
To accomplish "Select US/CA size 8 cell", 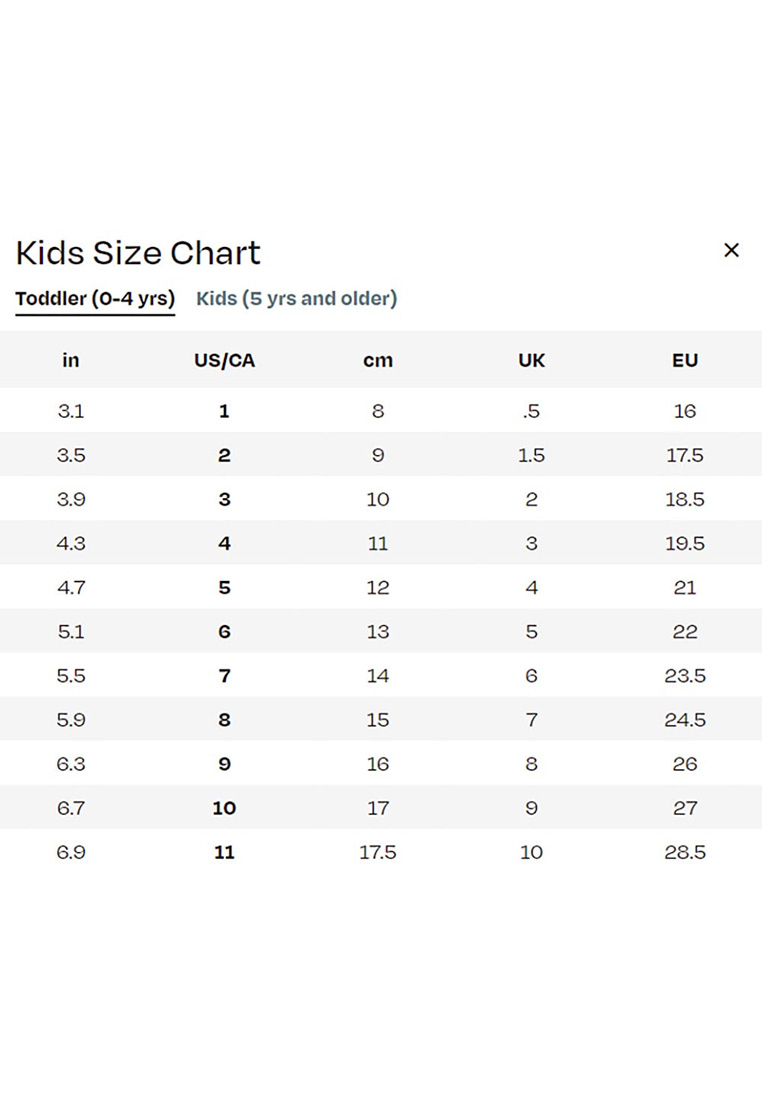I will pos(224,720).
